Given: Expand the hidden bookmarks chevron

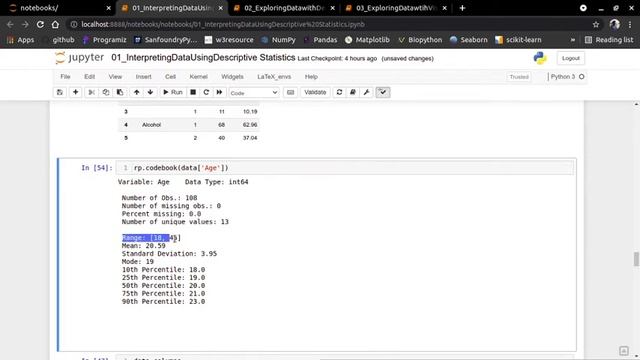Looking at the screenshot, I should [573, 40].
